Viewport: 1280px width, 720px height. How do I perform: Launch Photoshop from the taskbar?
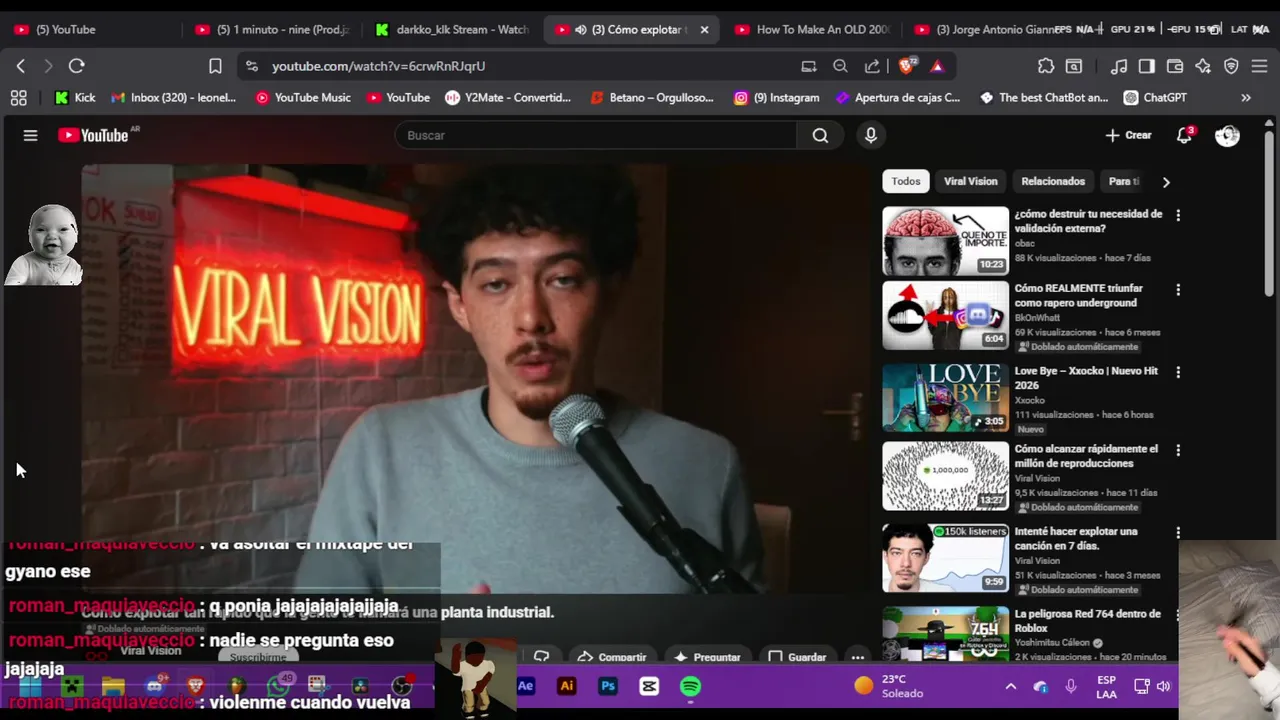click(x=608, y=686)
